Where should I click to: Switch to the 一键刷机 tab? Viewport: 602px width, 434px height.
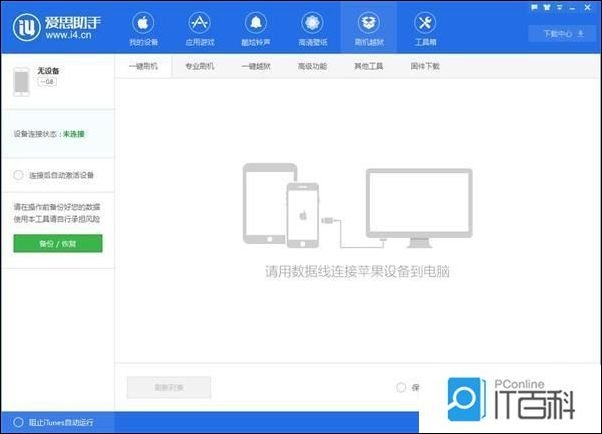(x=143, y=66)
